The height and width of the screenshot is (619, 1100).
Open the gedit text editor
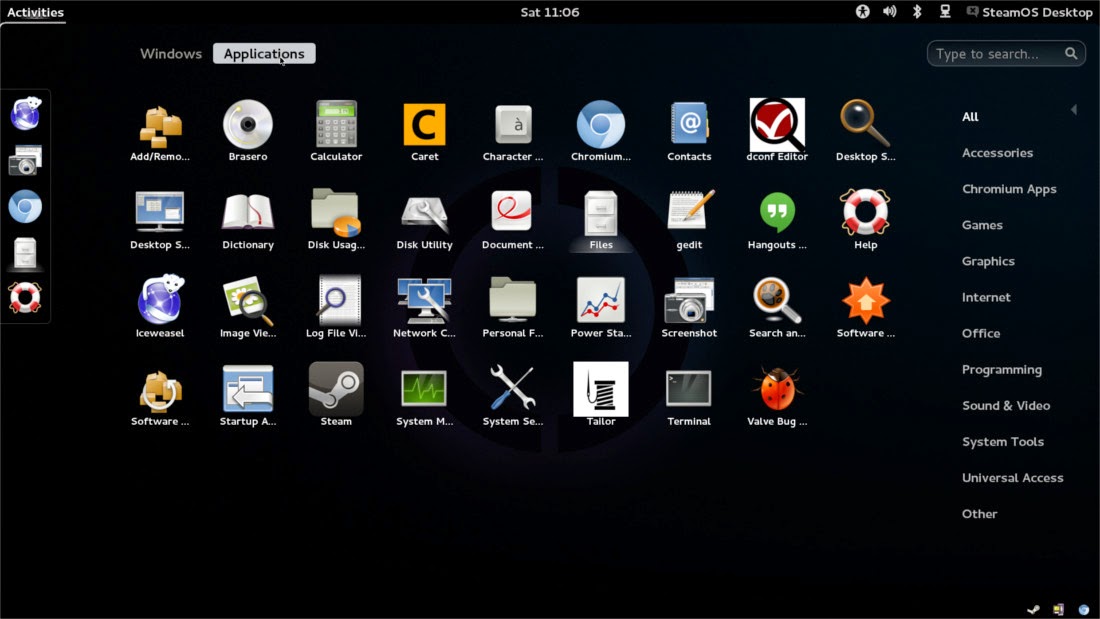tap(688, 217)
